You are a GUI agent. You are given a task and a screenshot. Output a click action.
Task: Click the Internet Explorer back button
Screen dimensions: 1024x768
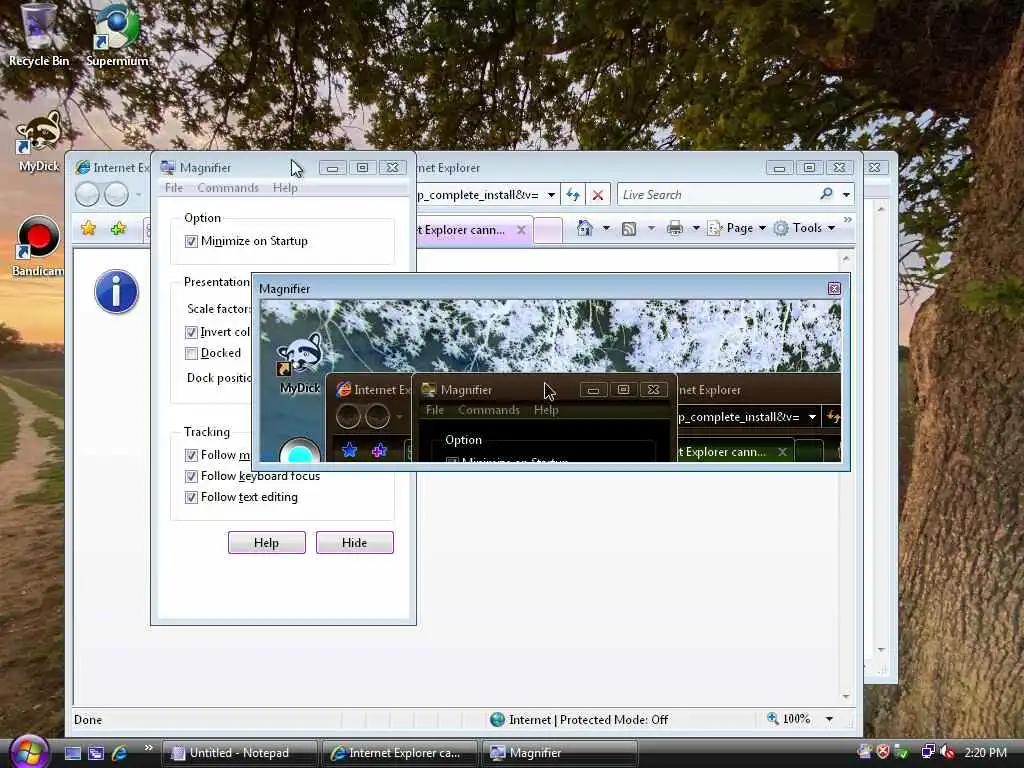(x=88, y=195)
